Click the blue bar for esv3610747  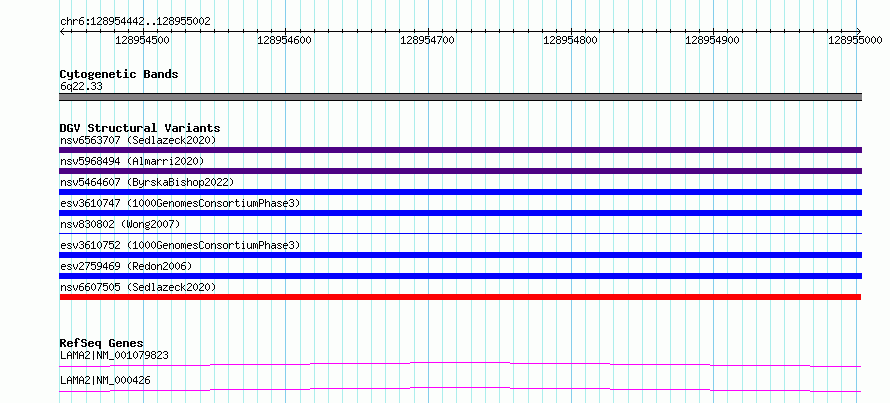pos(460,213)
